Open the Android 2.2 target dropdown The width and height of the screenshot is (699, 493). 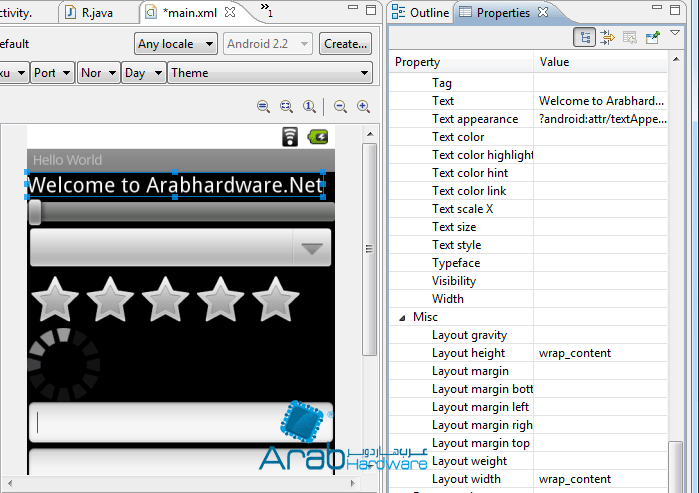click(x=267, y=44)
